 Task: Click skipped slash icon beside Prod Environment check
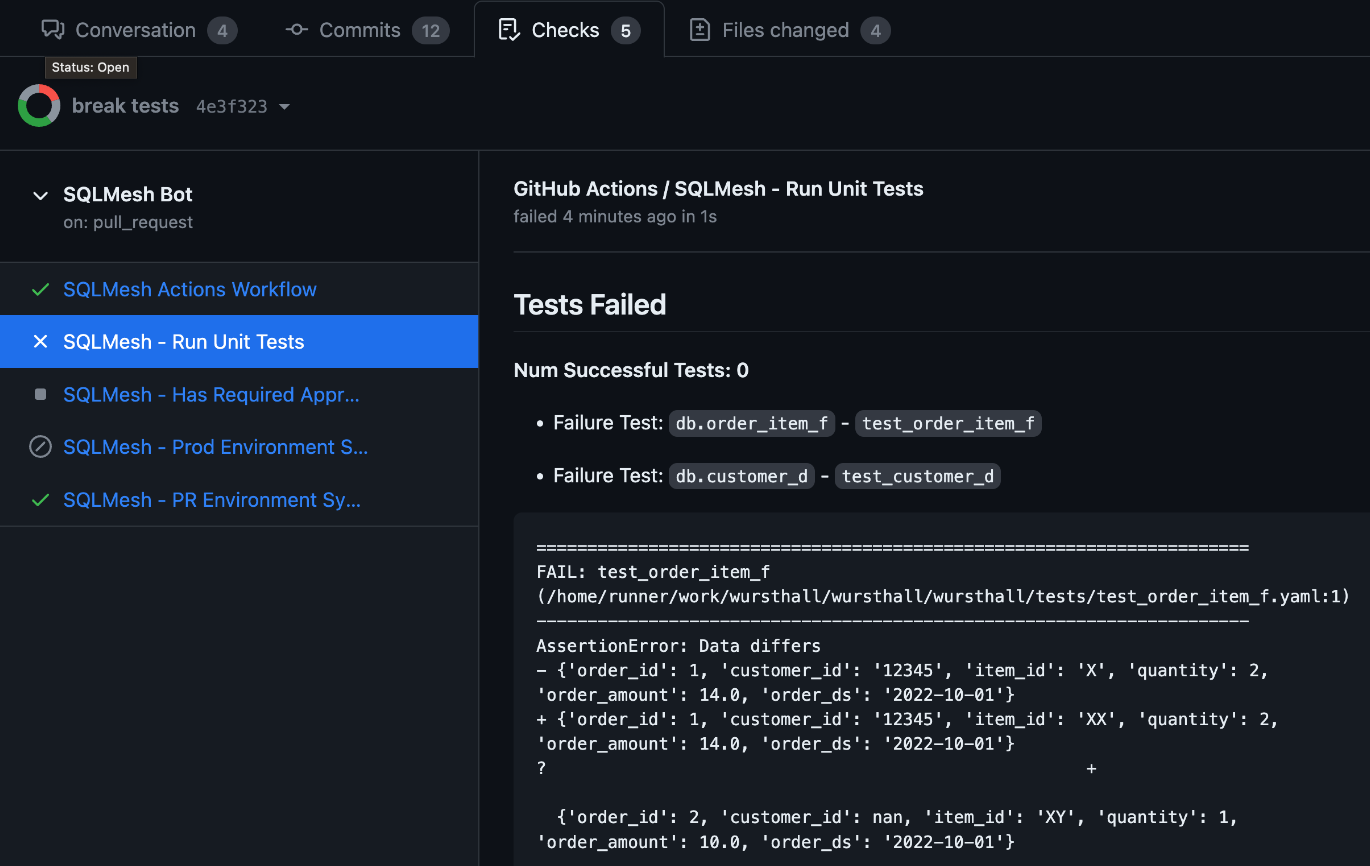coord(40,447)
